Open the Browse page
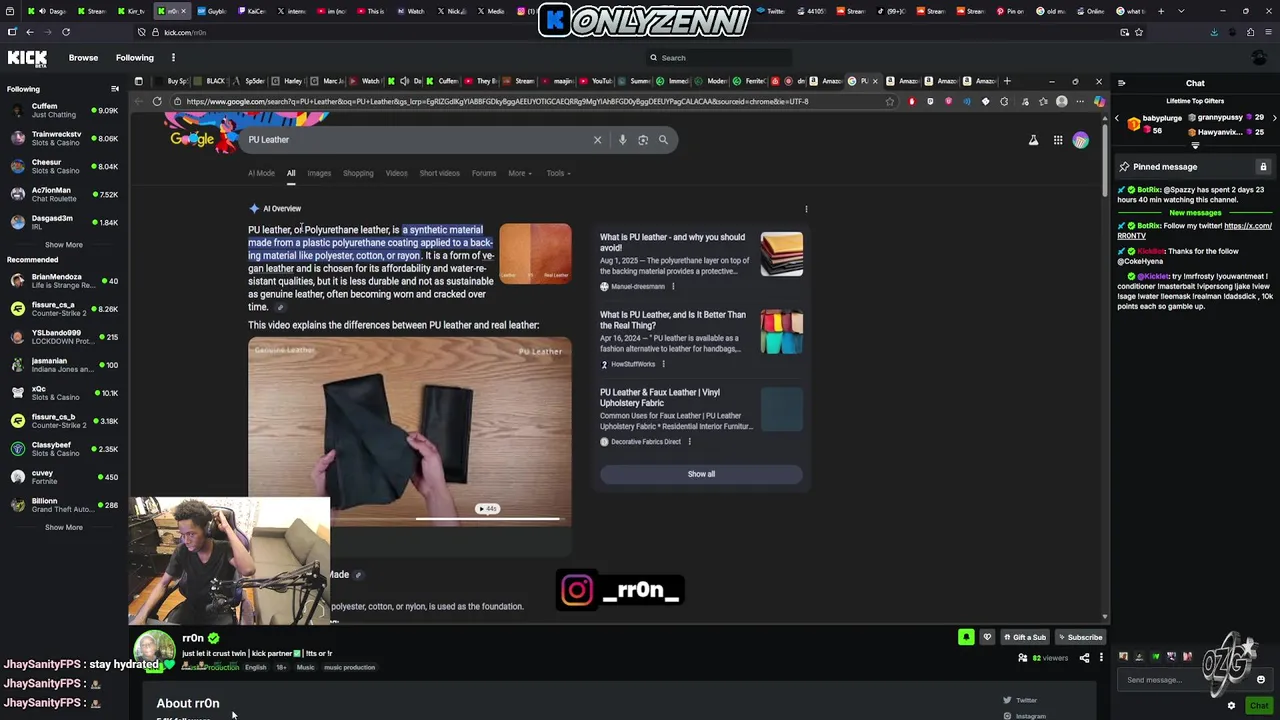 83,58
